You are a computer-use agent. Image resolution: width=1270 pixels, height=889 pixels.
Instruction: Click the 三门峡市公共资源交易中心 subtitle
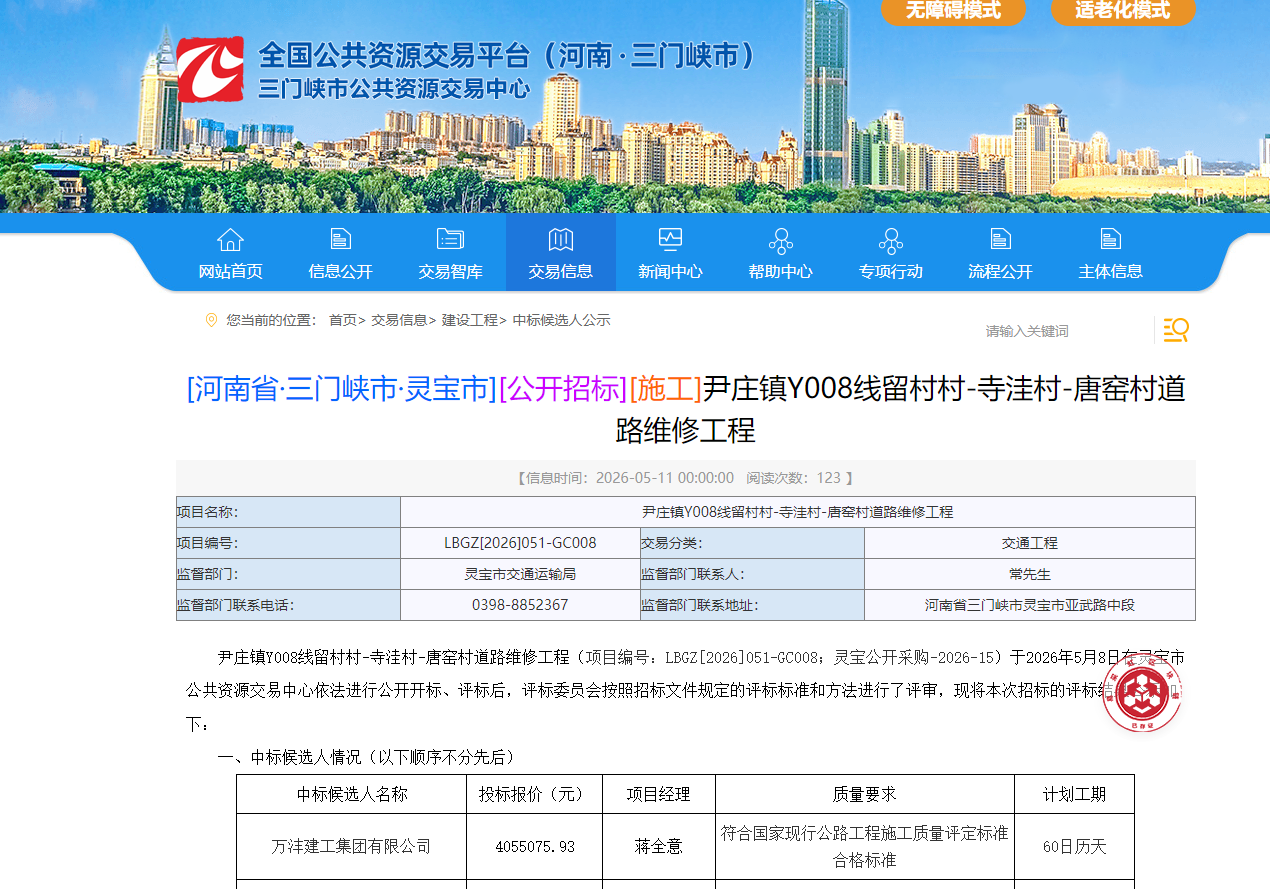click(394, 88)
